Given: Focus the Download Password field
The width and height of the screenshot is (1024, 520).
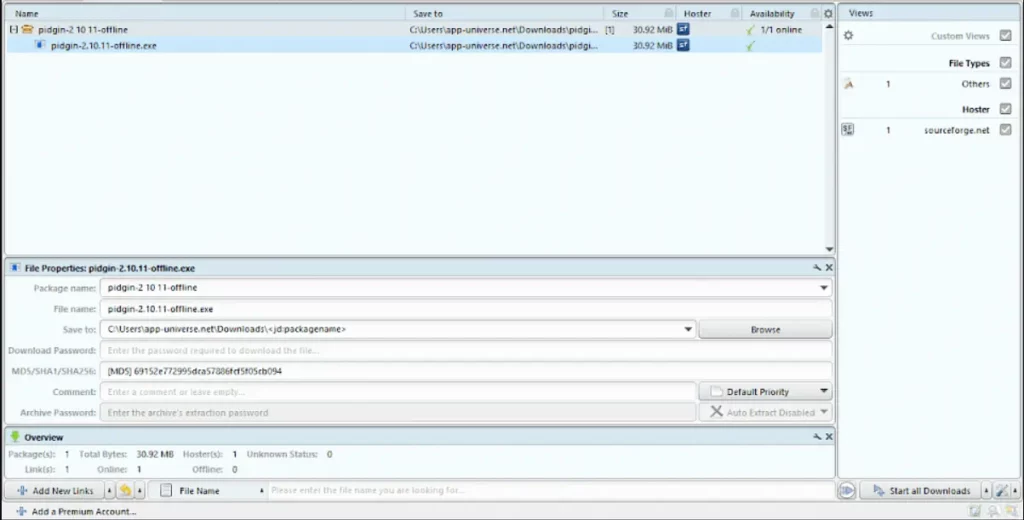Looking at the screenshot, I should 466,350.
